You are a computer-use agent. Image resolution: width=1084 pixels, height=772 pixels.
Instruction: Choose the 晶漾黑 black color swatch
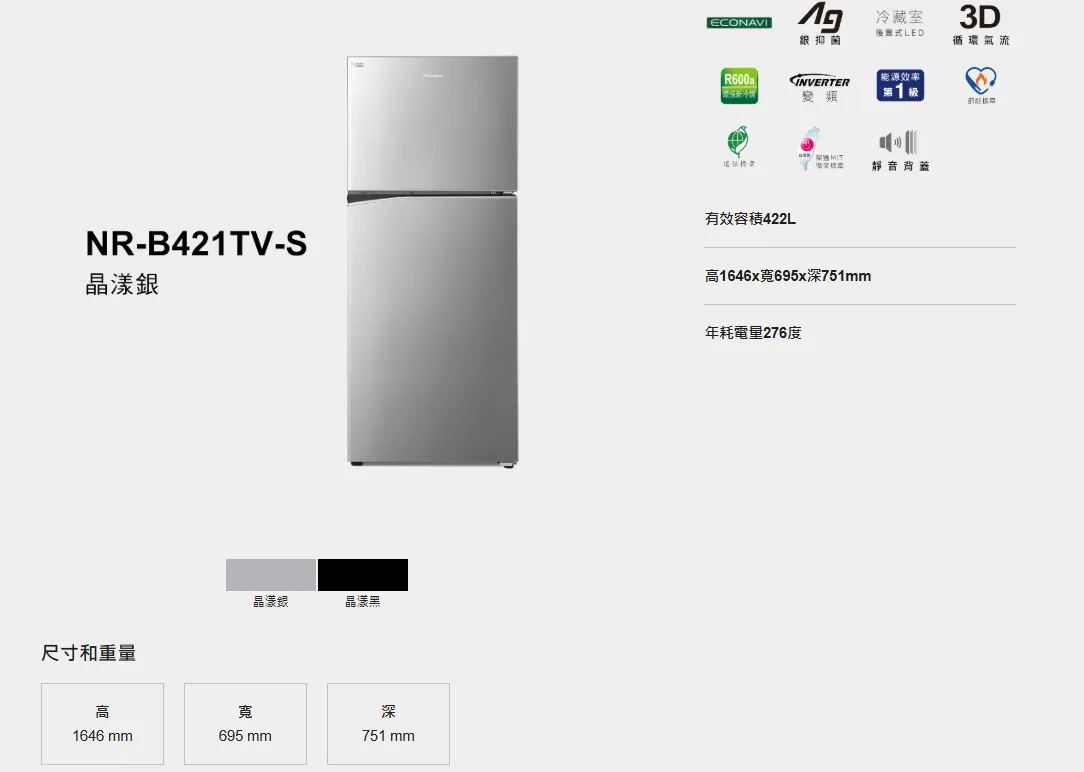coord(363,575)
